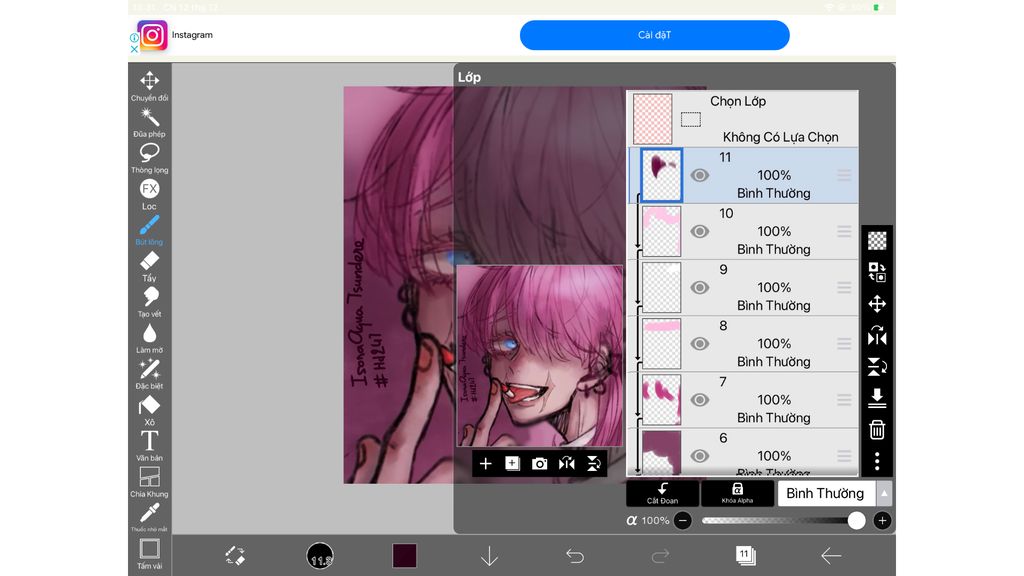Select the Tạo vết smudge tool
Image resolution: width=1024 pixels, height=576 pixels.
(150, 302)
